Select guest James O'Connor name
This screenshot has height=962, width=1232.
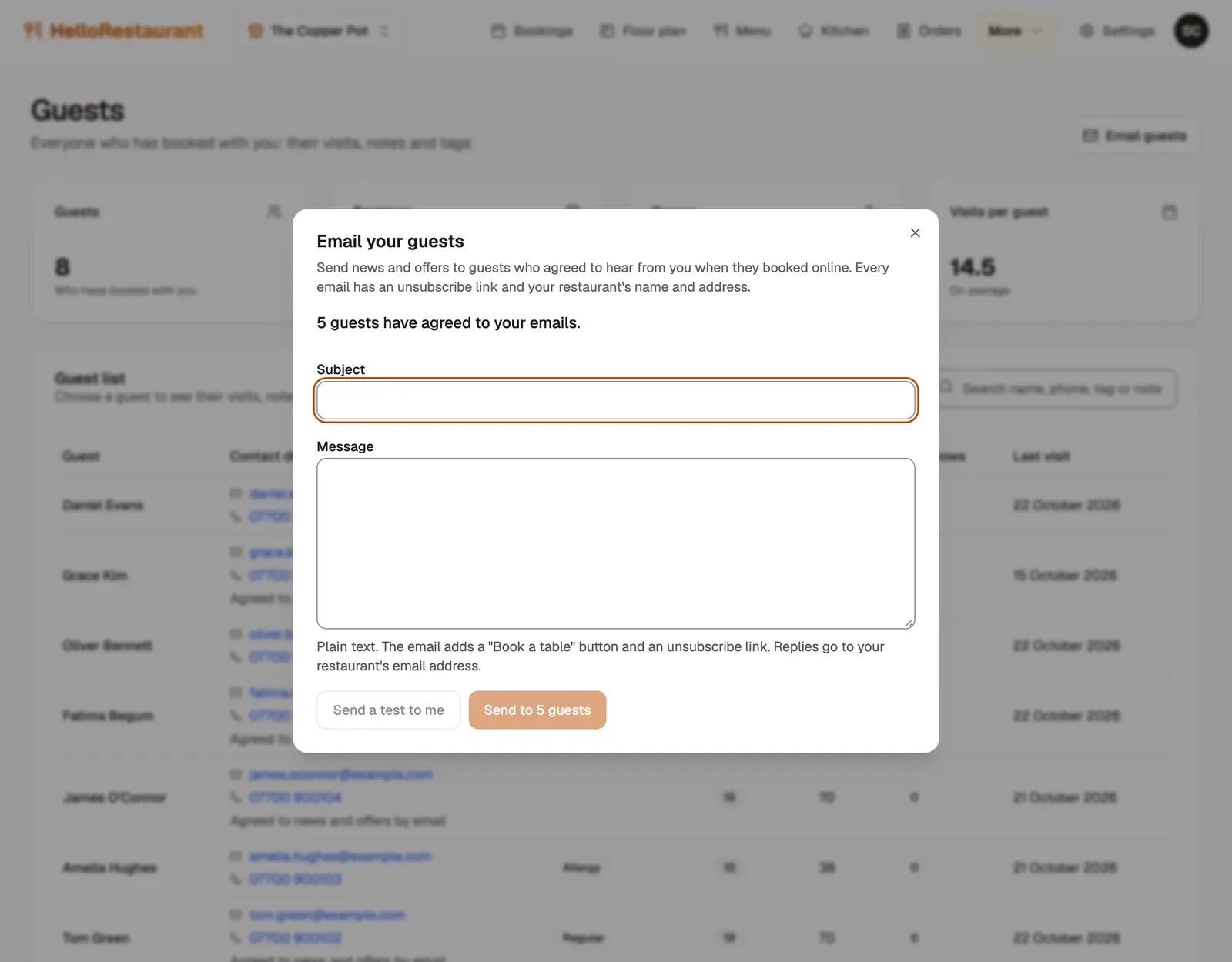(x=115, y=797)
